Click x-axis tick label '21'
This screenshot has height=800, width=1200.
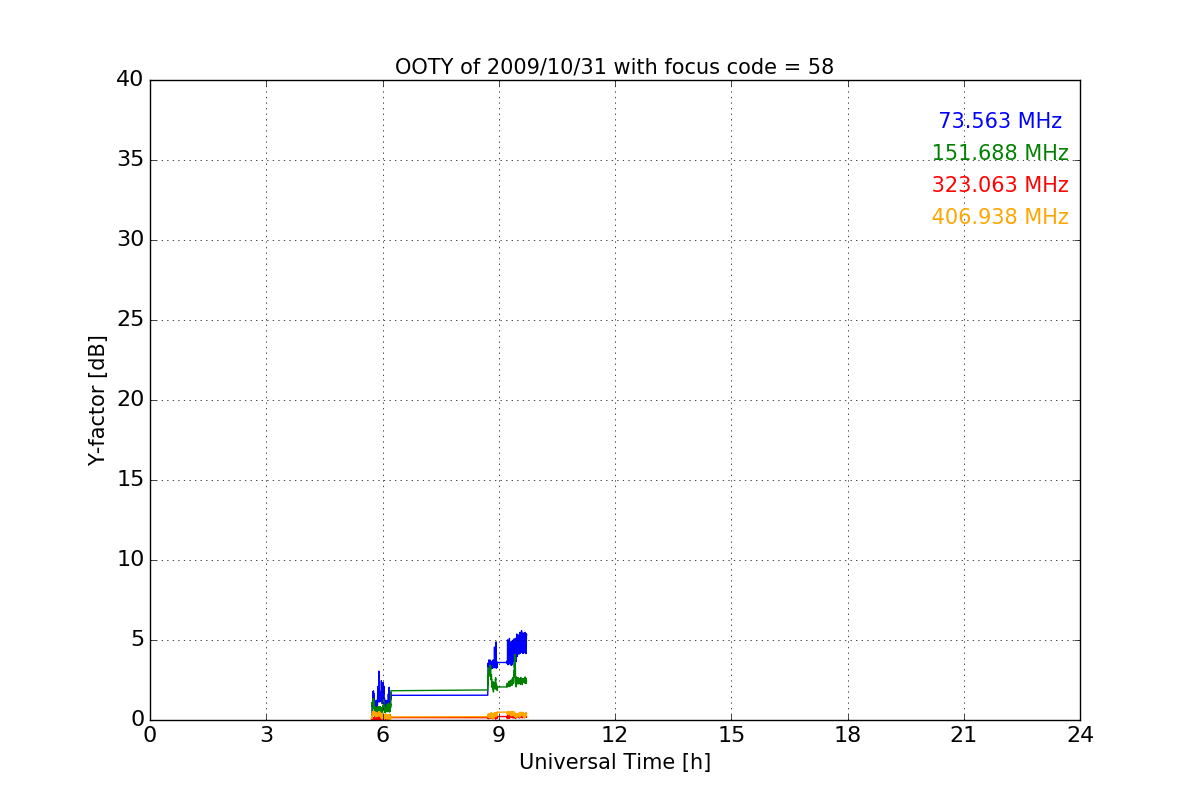[x=964, y=735]
